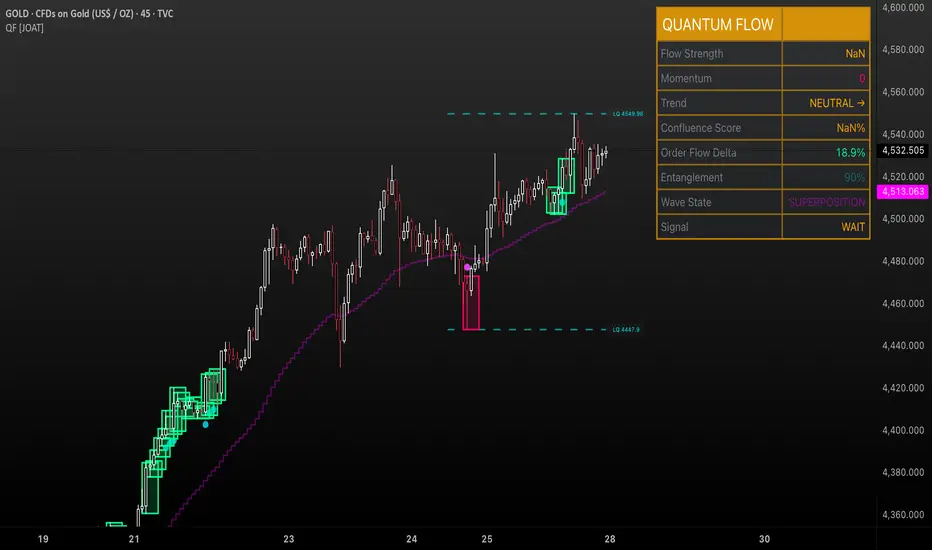
Task: Click the Confluence Score NaN% value
Action: (x=851, y=128)
